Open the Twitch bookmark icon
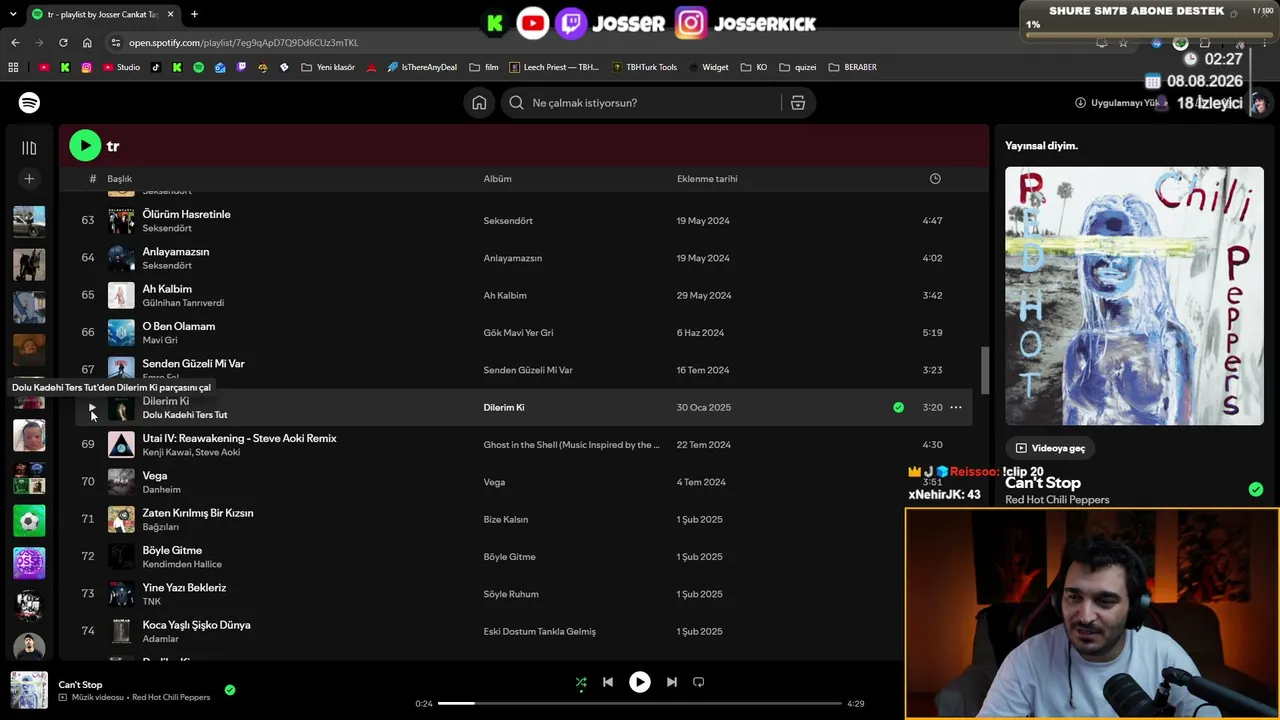 pos(241,68)
